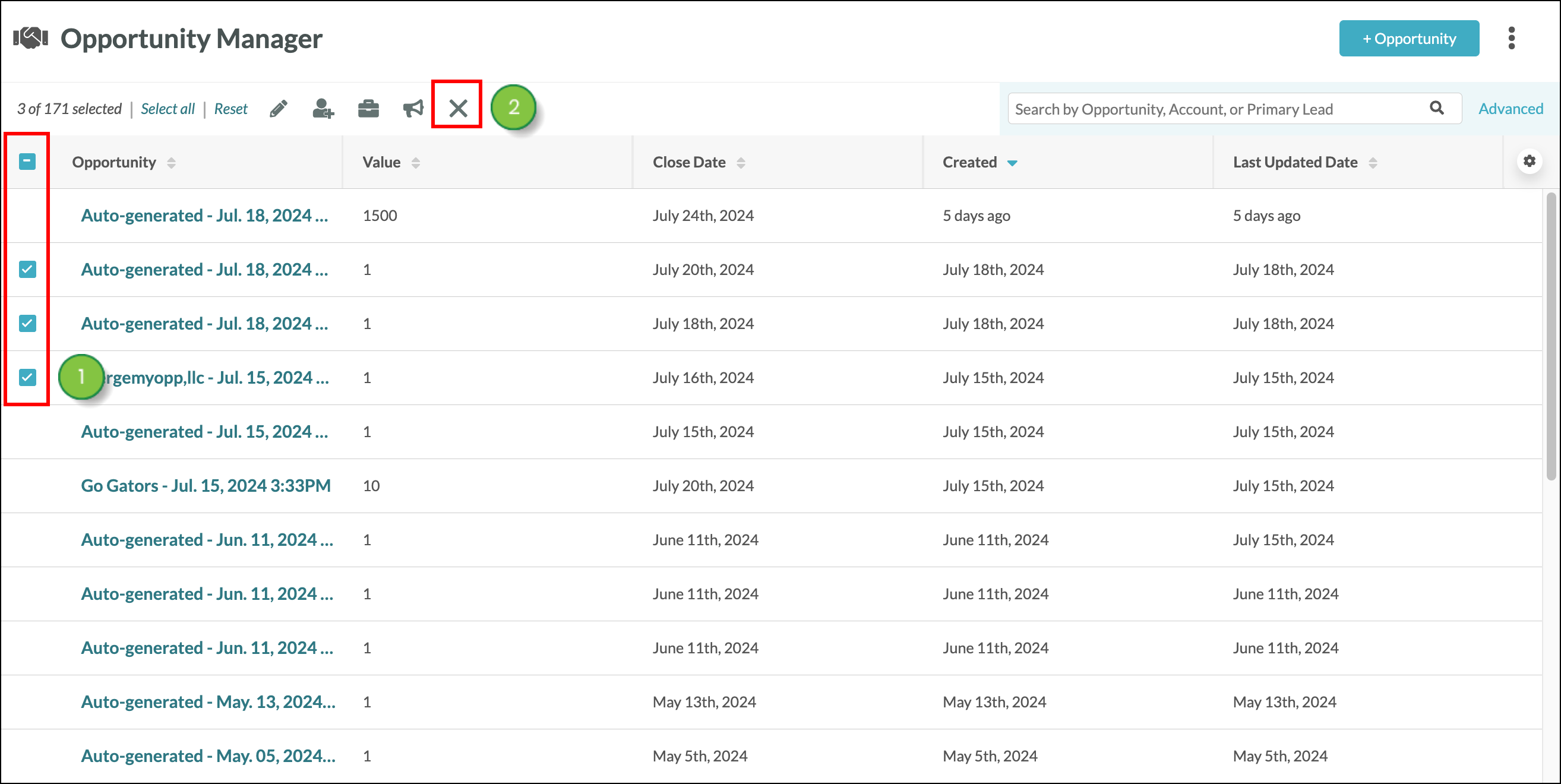Click the Reset link
The width and height of the screenshot is (1561, 784).
point(231,109)
